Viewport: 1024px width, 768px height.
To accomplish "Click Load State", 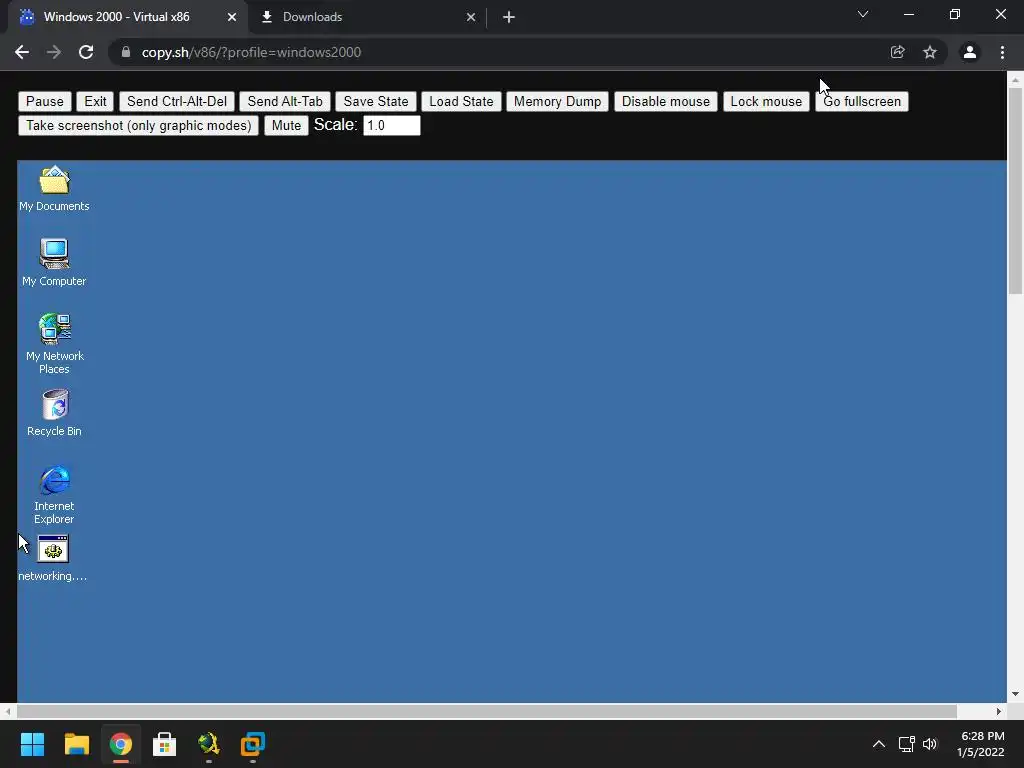I will click(461, 101).
